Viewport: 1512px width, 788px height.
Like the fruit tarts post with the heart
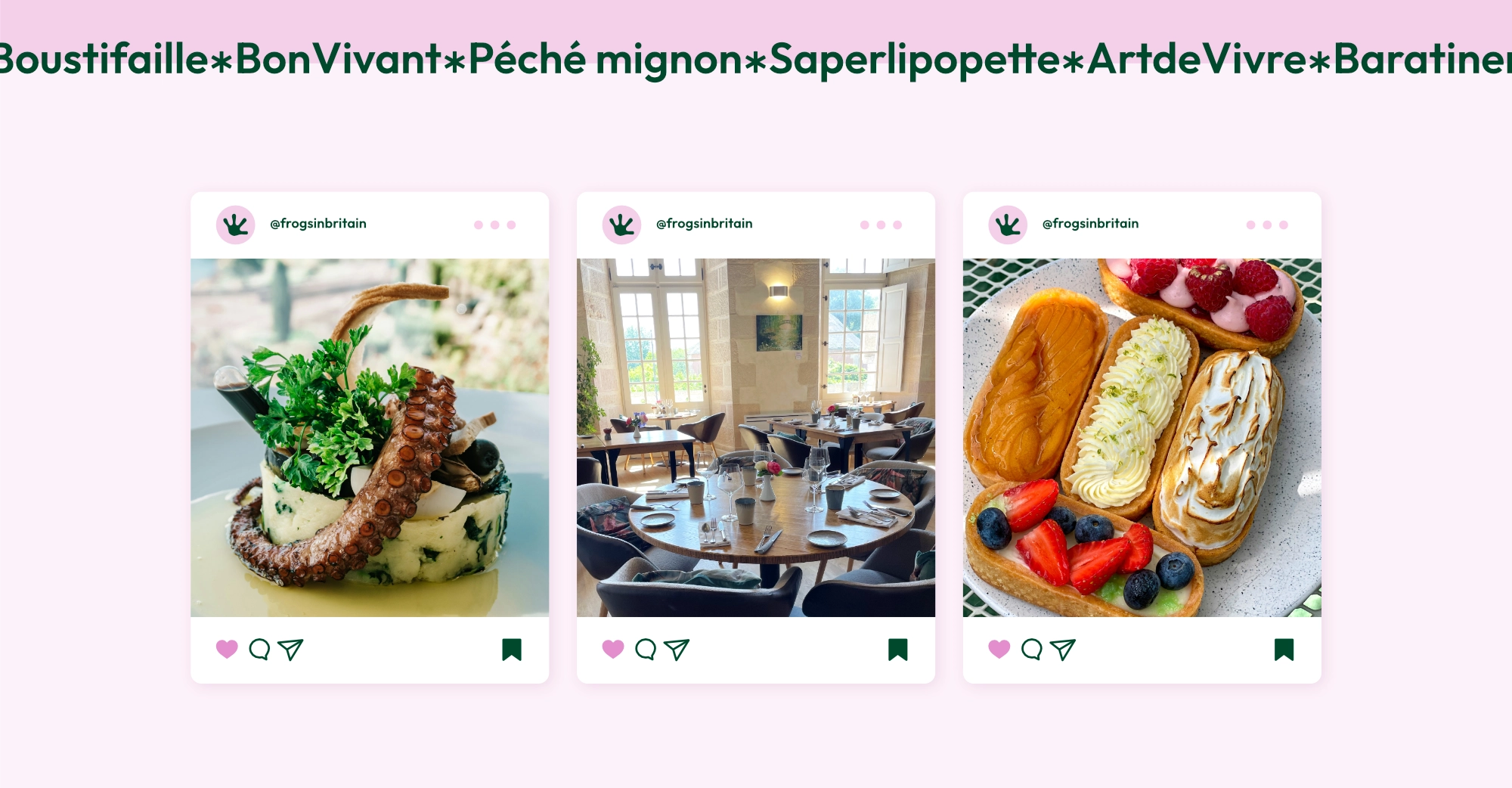point(999,649)
